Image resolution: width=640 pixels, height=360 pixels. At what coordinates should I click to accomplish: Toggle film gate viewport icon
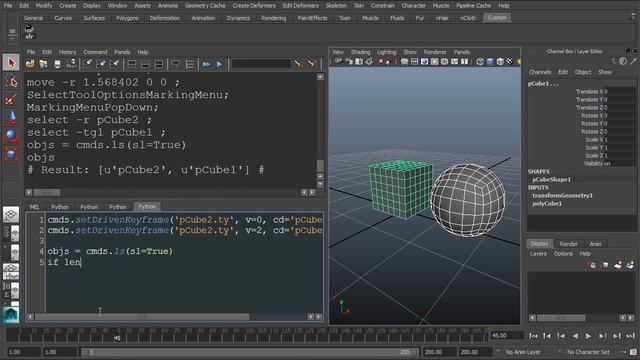(414, 62)
